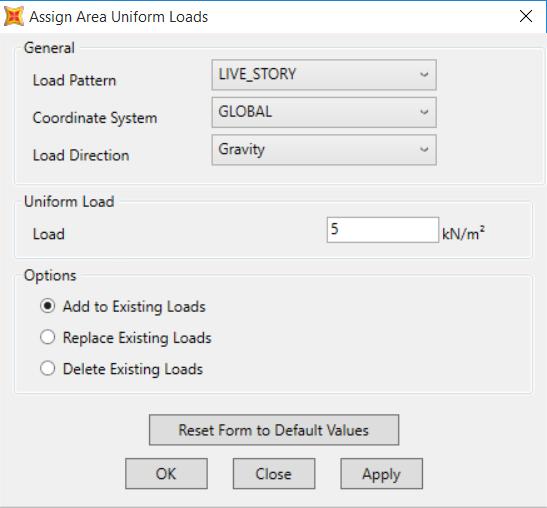Click the Load Pattern label
This screenshot has height=508, width=547.
(x=74, y=80)
